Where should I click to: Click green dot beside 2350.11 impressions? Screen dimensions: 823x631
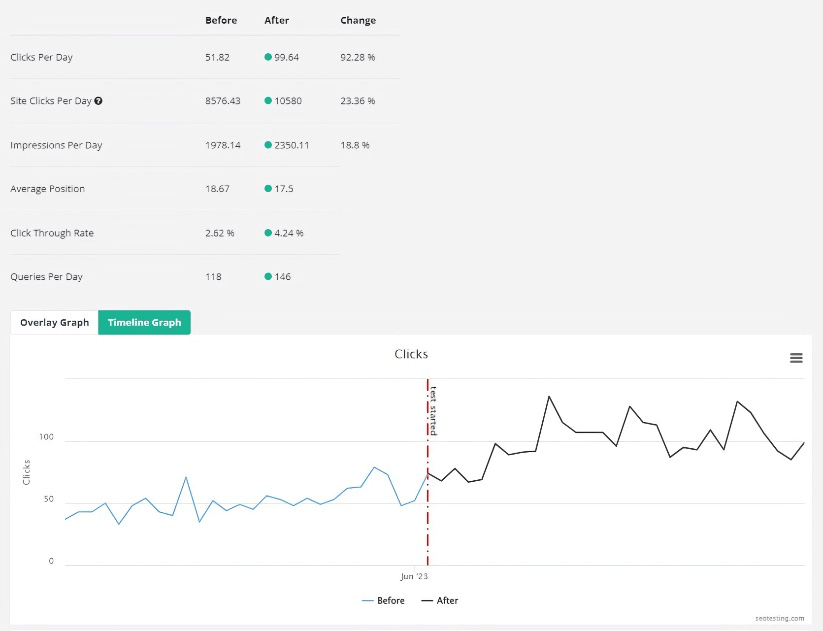[x=268, y=145]
